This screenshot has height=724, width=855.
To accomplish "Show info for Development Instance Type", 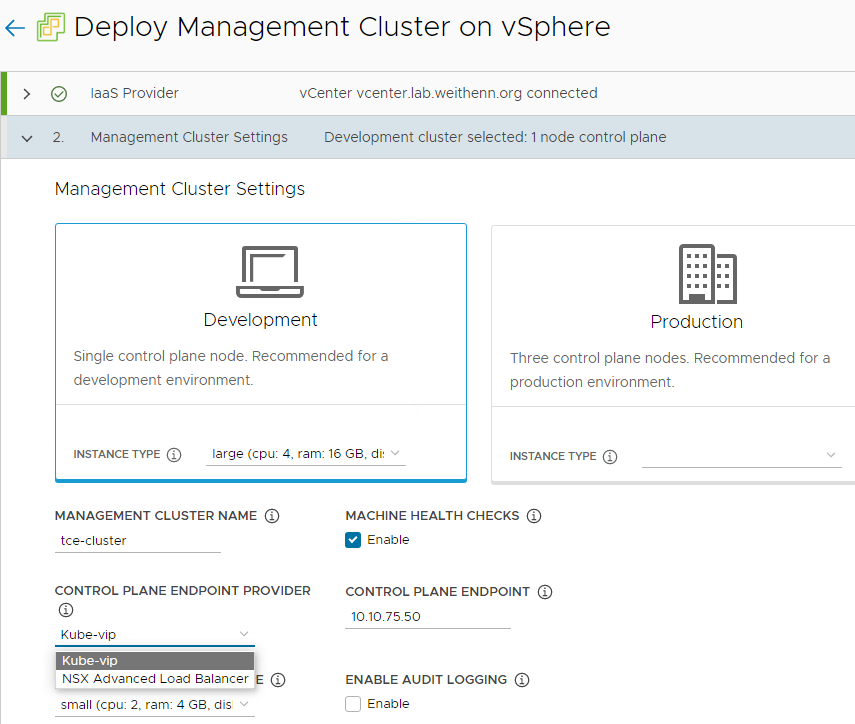I will 174,455.
